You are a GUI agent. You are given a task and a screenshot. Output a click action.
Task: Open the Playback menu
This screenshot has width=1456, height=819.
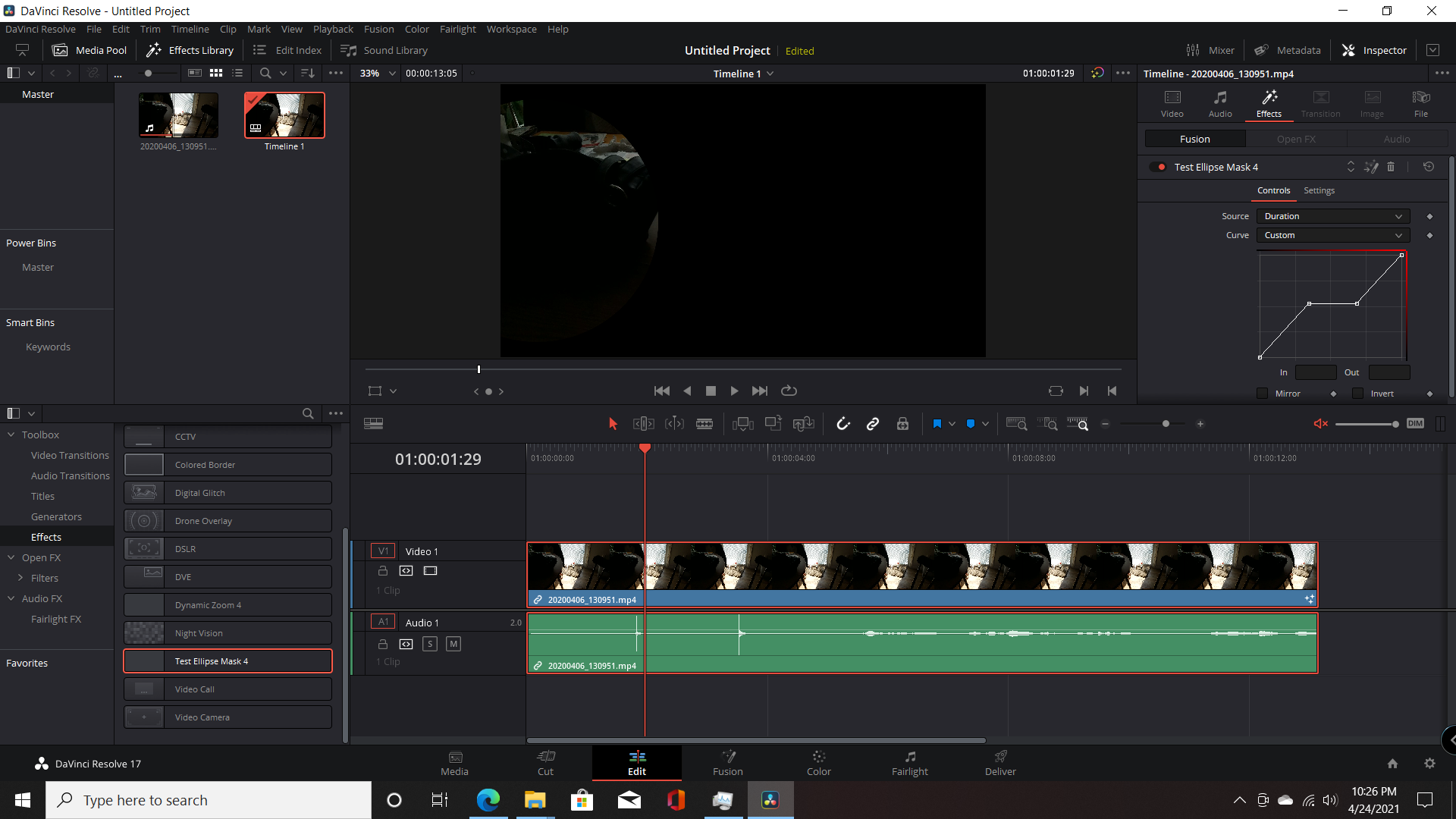pos(333,29)
